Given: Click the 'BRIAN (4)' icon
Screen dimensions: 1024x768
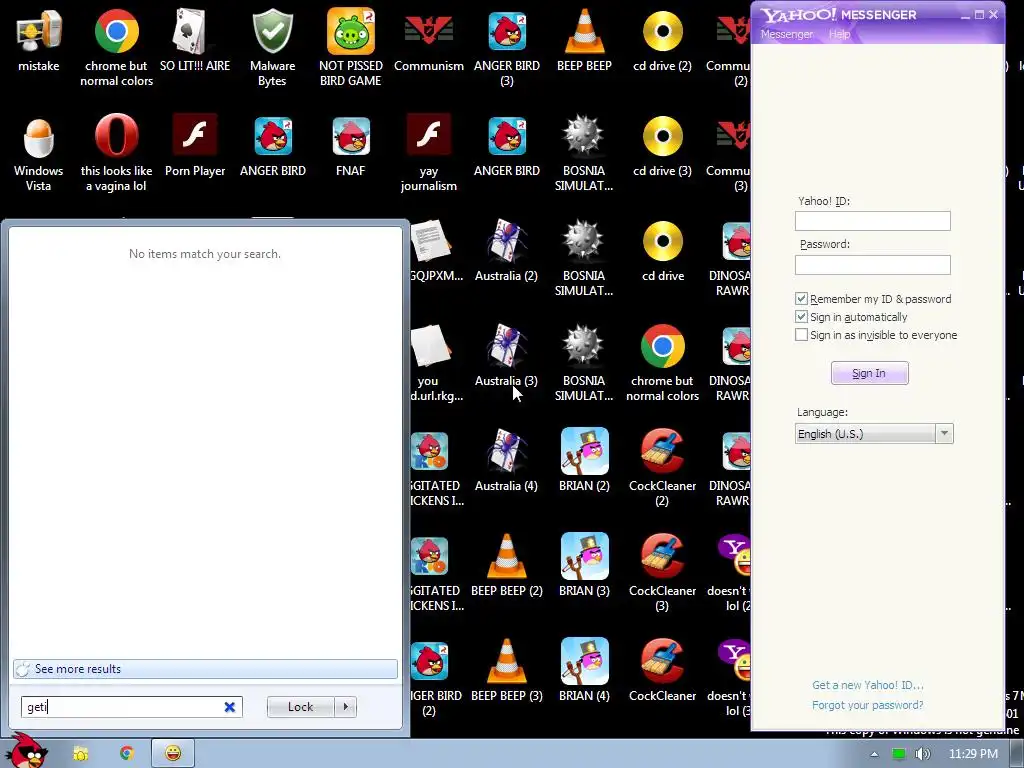Looking at the screenshot, I should coord(584,671).
